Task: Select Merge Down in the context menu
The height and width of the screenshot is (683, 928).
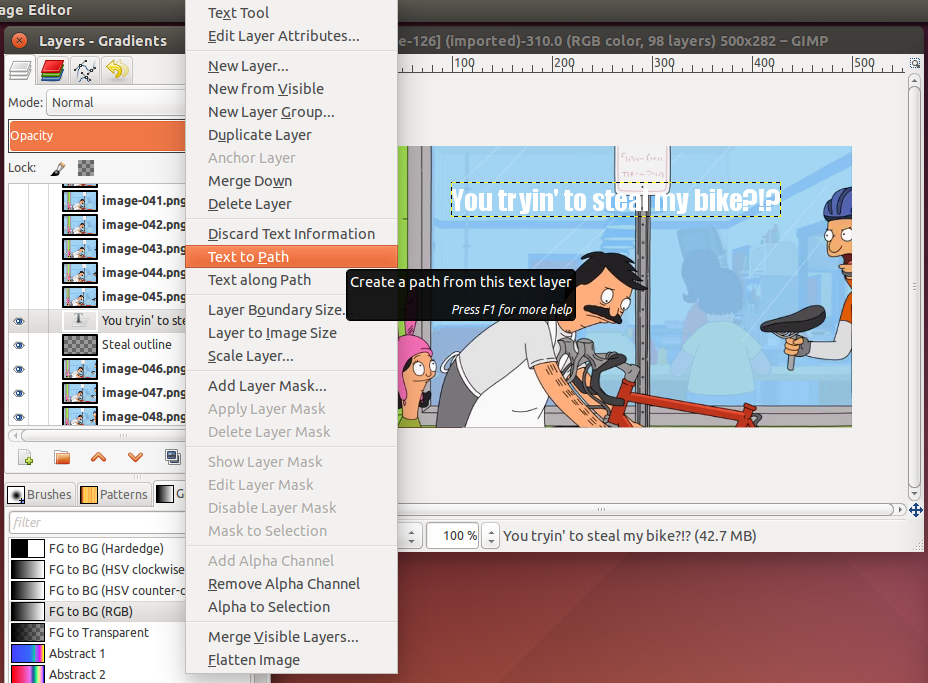Action: pyautogui.click(x=291, y=181)
